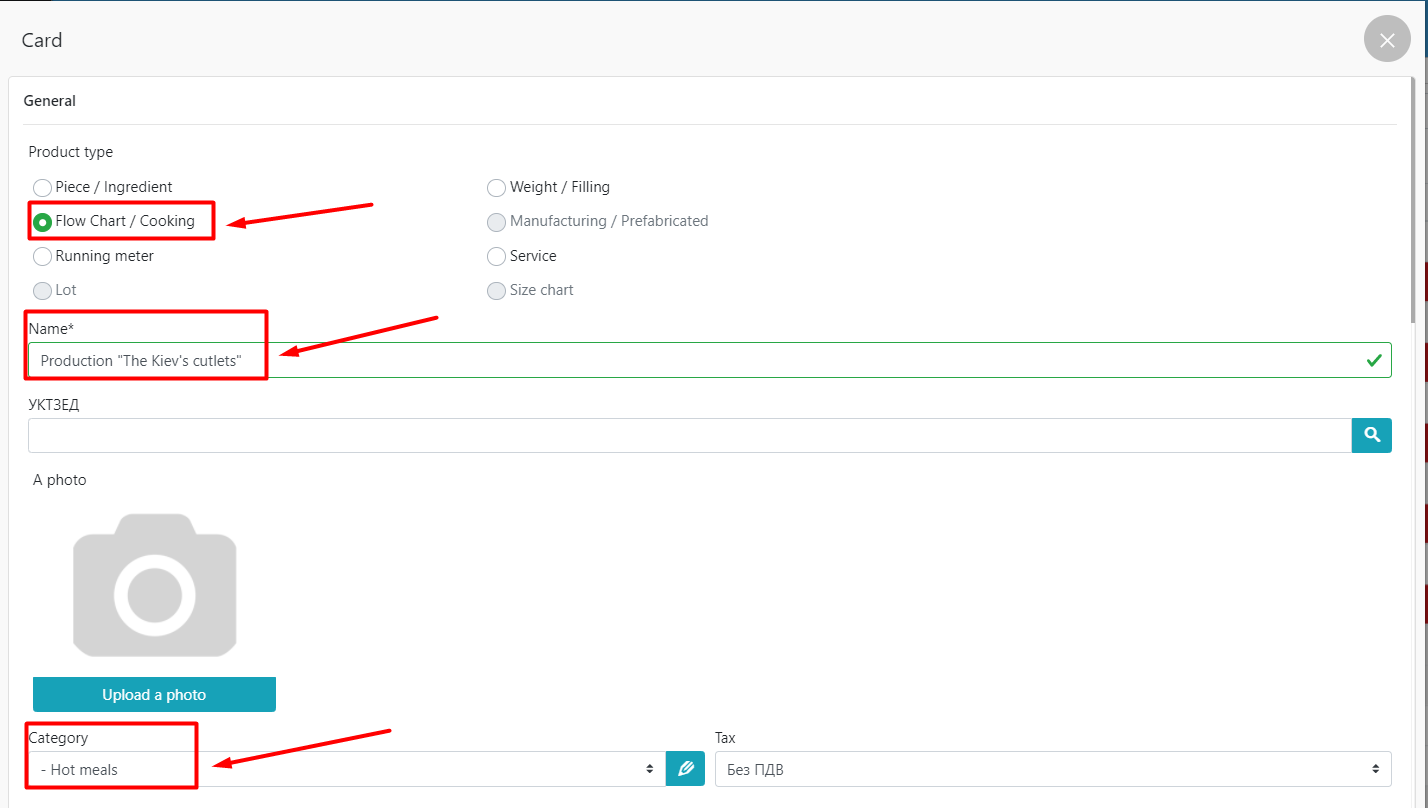The width and height of the screenshot is (1428, 808).
Task: Pick the Service product type
Action: [496, 257]
